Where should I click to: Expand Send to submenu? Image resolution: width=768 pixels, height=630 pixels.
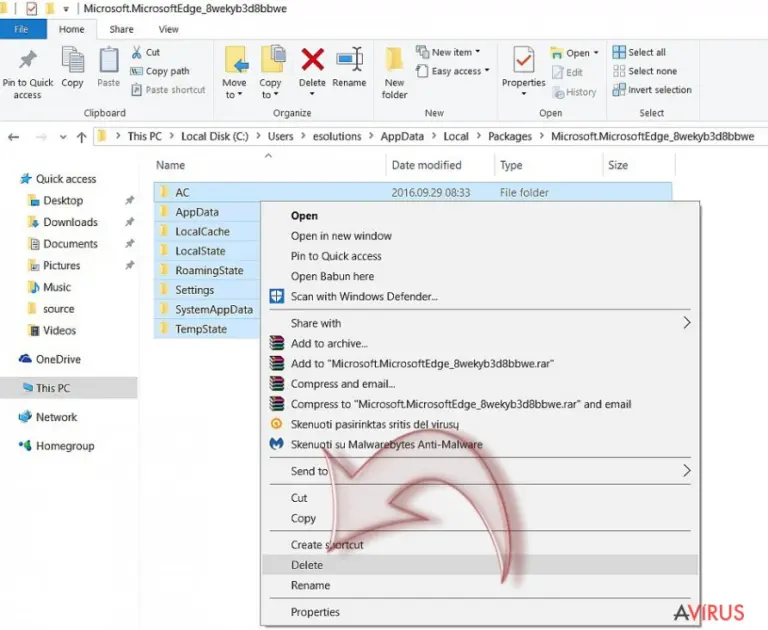pos(480,471)
